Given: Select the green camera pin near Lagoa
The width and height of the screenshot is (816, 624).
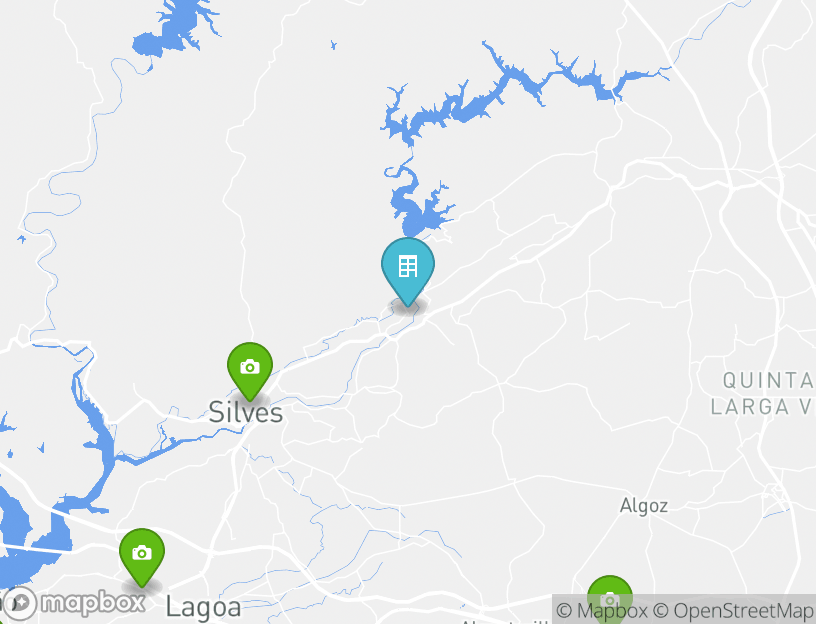Looking at the screenshot, I should point(142,557).
